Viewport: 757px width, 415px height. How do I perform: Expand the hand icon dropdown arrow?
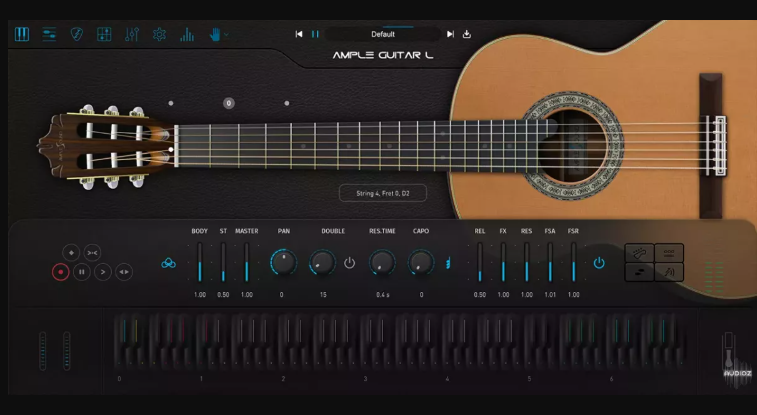[227, 34]
